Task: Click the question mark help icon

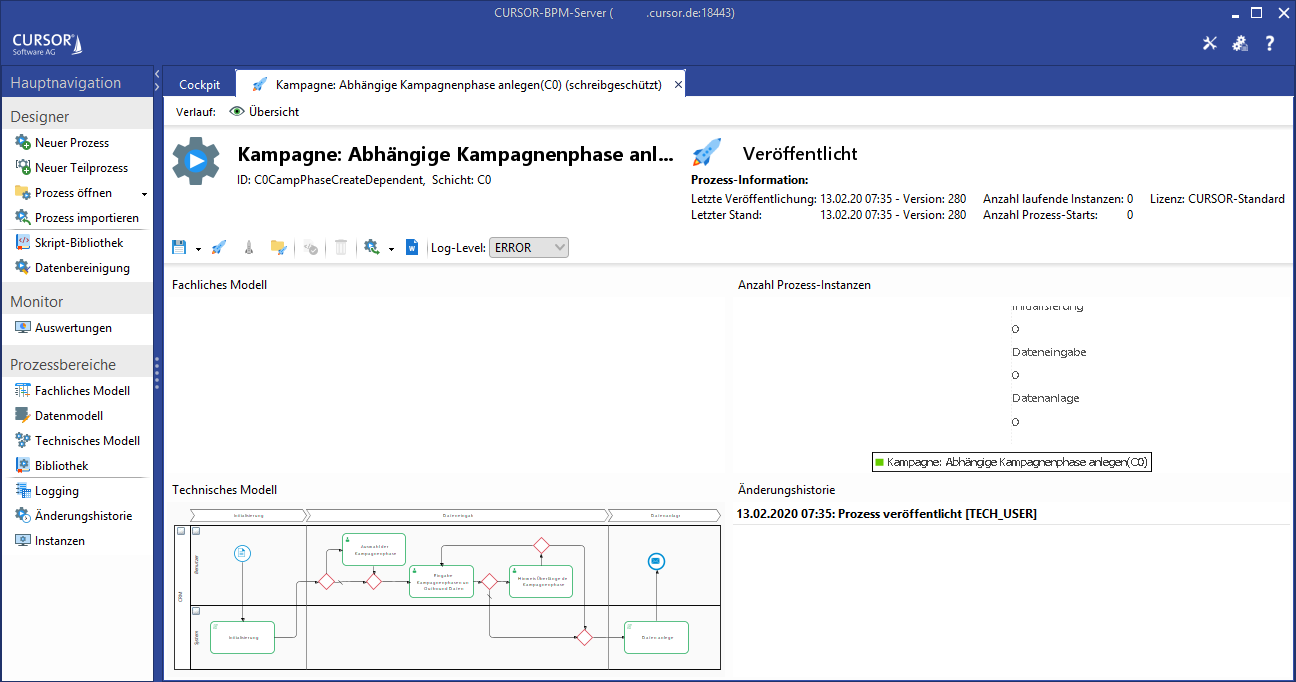Action: [1270, 43]
